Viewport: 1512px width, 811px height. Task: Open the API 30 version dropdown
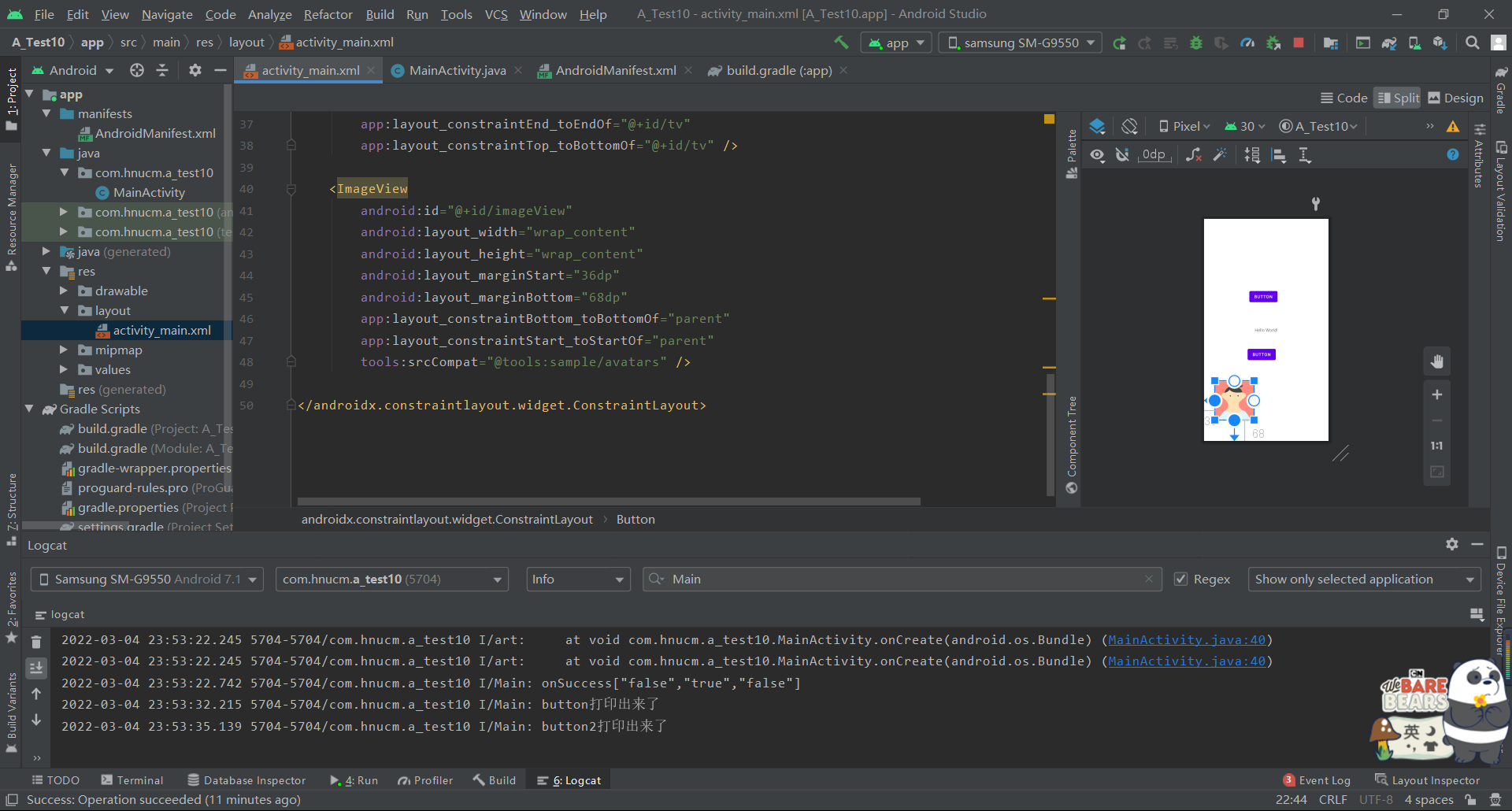click(1246, 126)
